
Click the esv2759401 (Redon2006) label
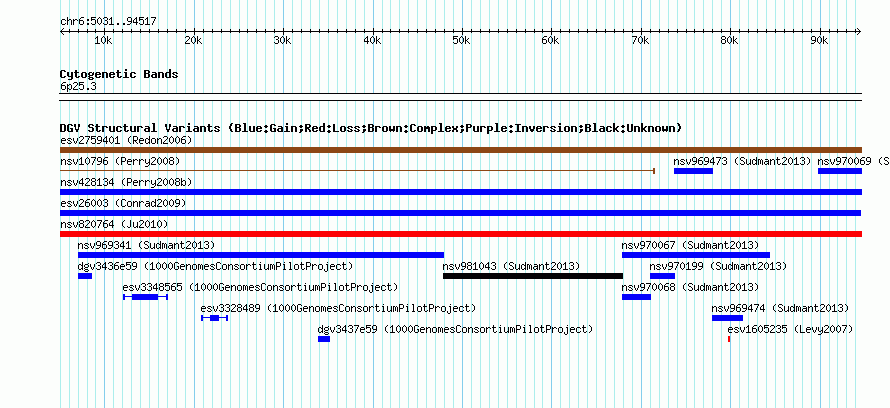(x=126, y=140)
